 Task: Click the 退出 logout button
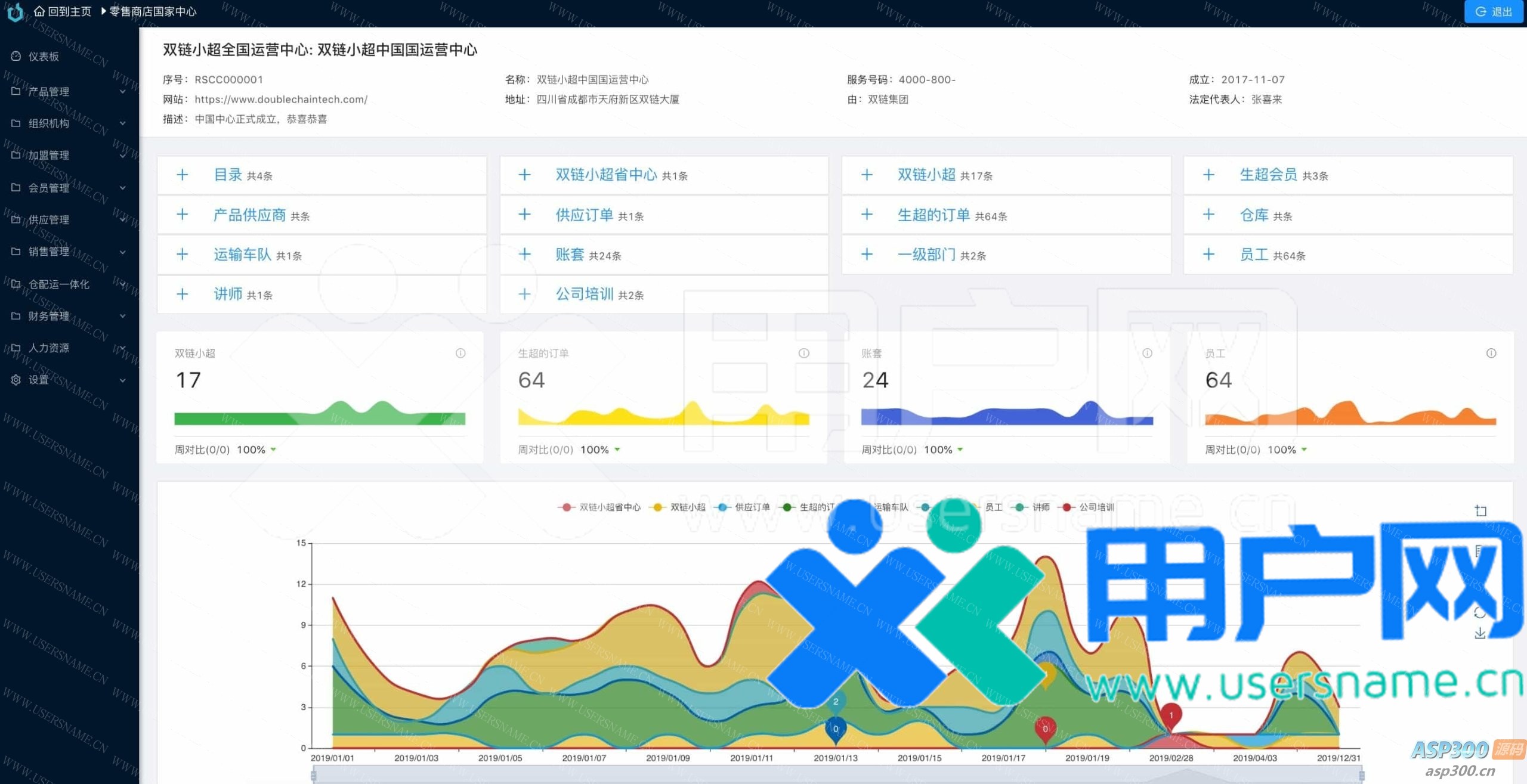coord(1494,11)
